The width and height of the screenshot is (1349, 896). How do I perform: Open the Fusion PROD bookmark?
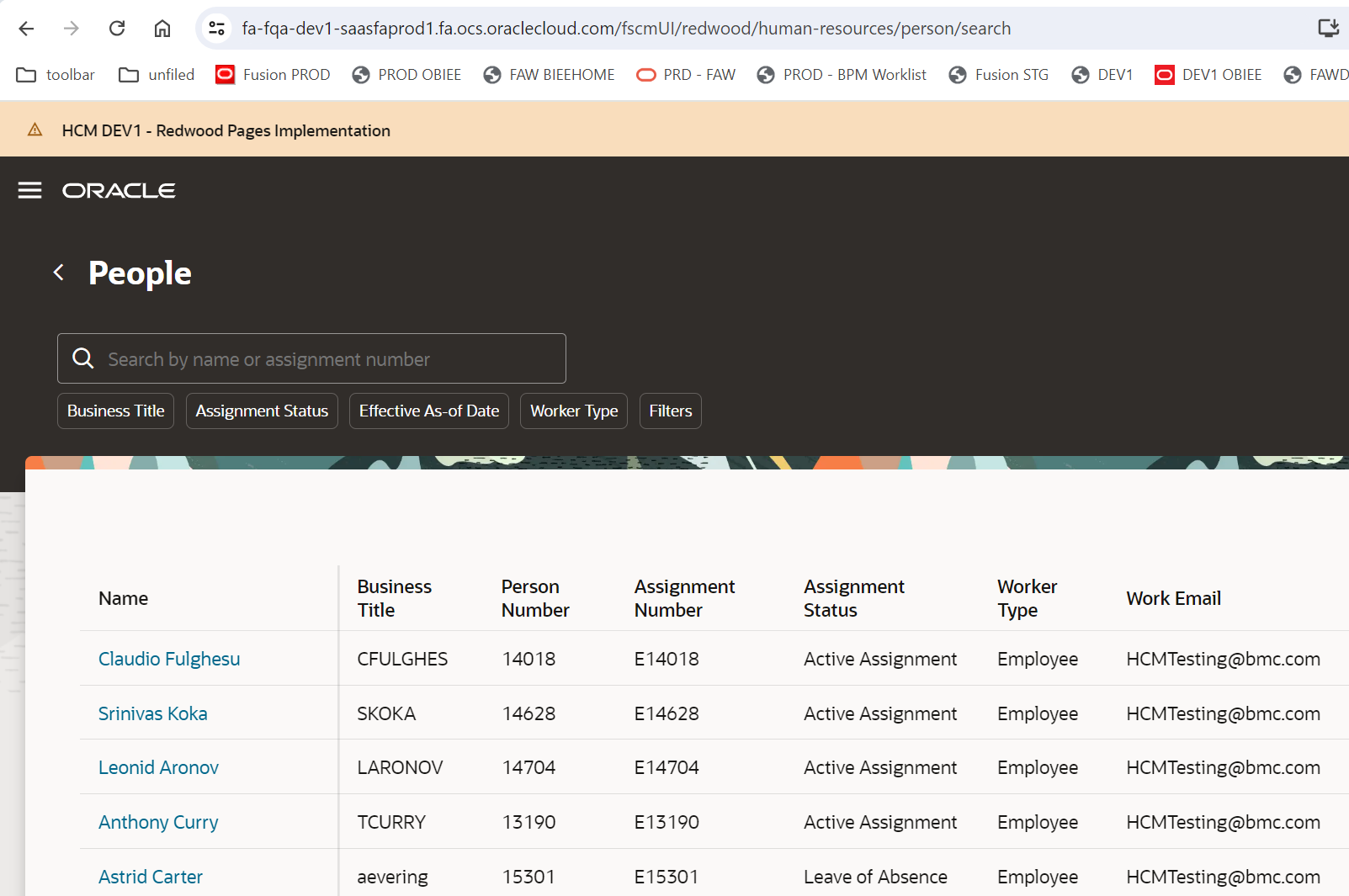273,74
